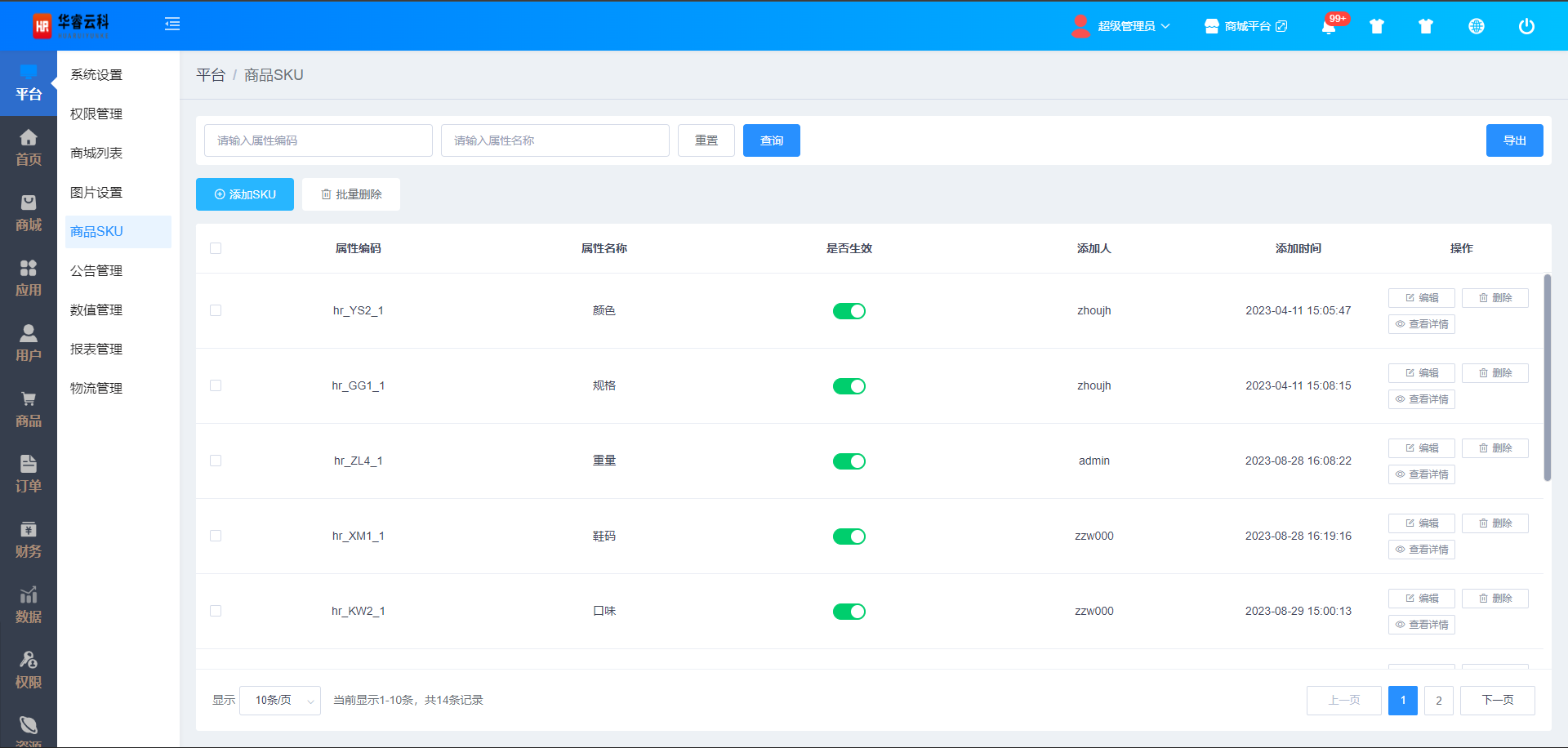This screenshot has width=1568, height=748.
Task: Click the 请输入属性编码 input field
Action: pos(318,140)
